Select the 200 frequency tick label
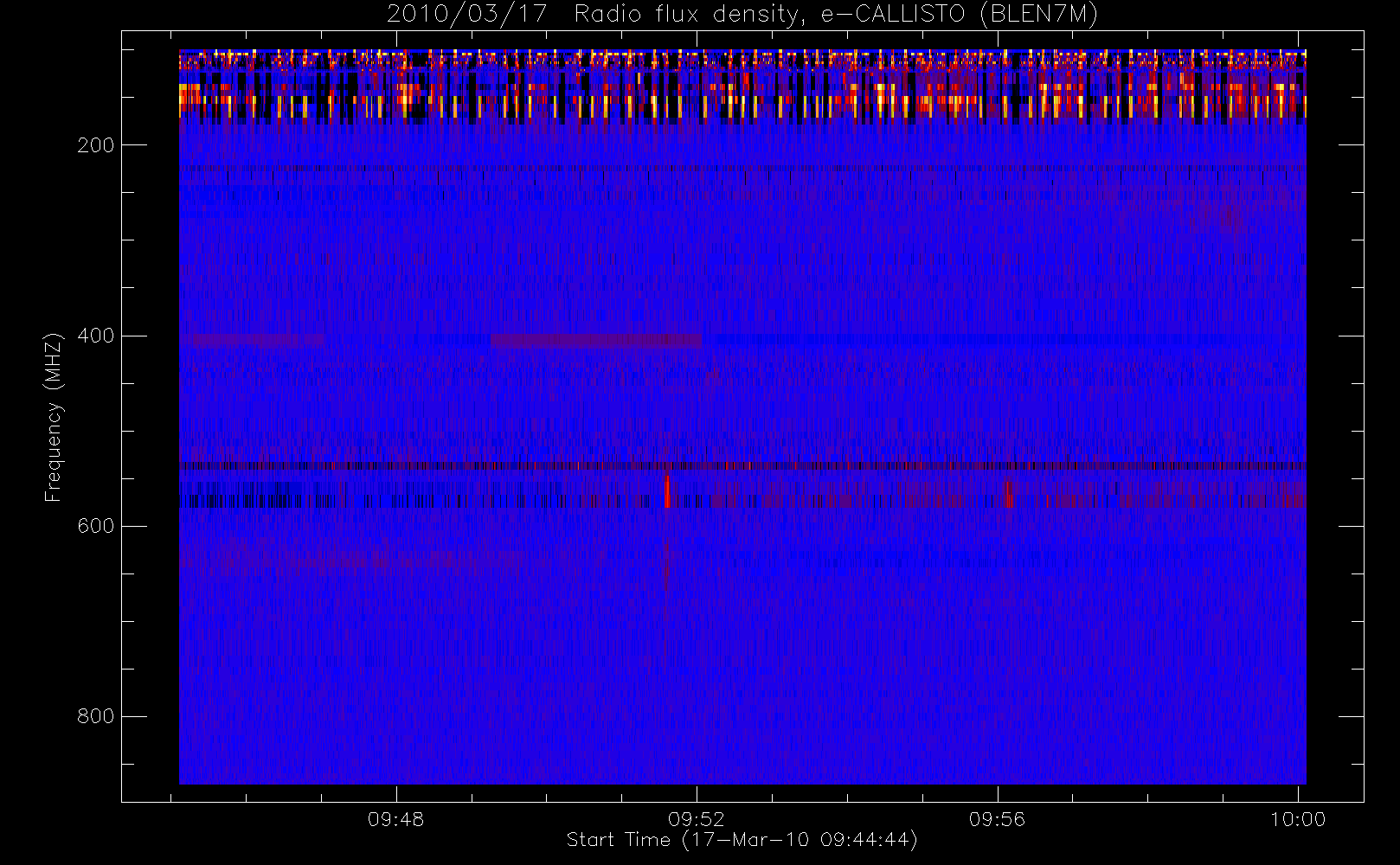1400x865 pixels. point(95,145)
